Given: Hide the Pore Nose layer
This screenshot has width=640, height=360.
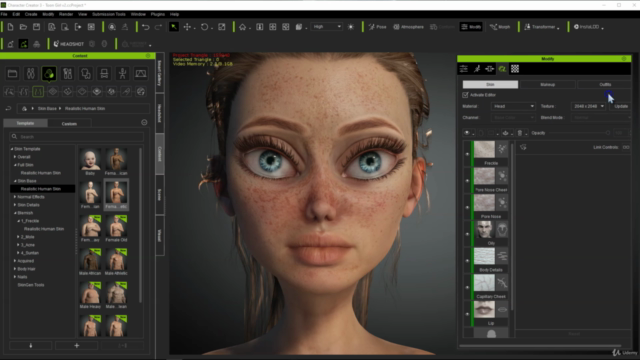Looking at the screenshot, I should pyautogui.click(x=467, y=207).
